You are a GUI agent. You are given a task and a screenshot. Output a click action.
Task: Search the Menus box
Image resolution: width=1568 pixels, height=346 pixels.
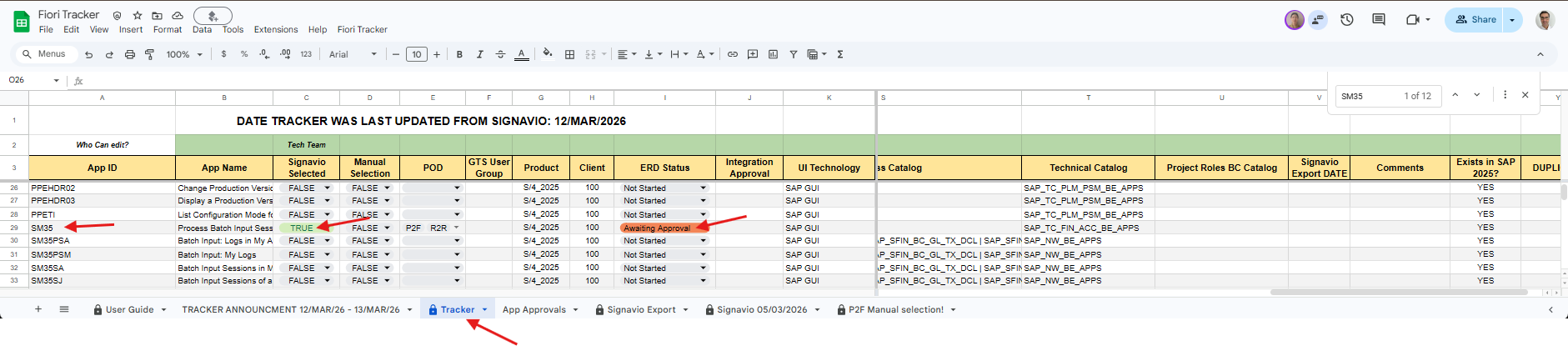47,54
